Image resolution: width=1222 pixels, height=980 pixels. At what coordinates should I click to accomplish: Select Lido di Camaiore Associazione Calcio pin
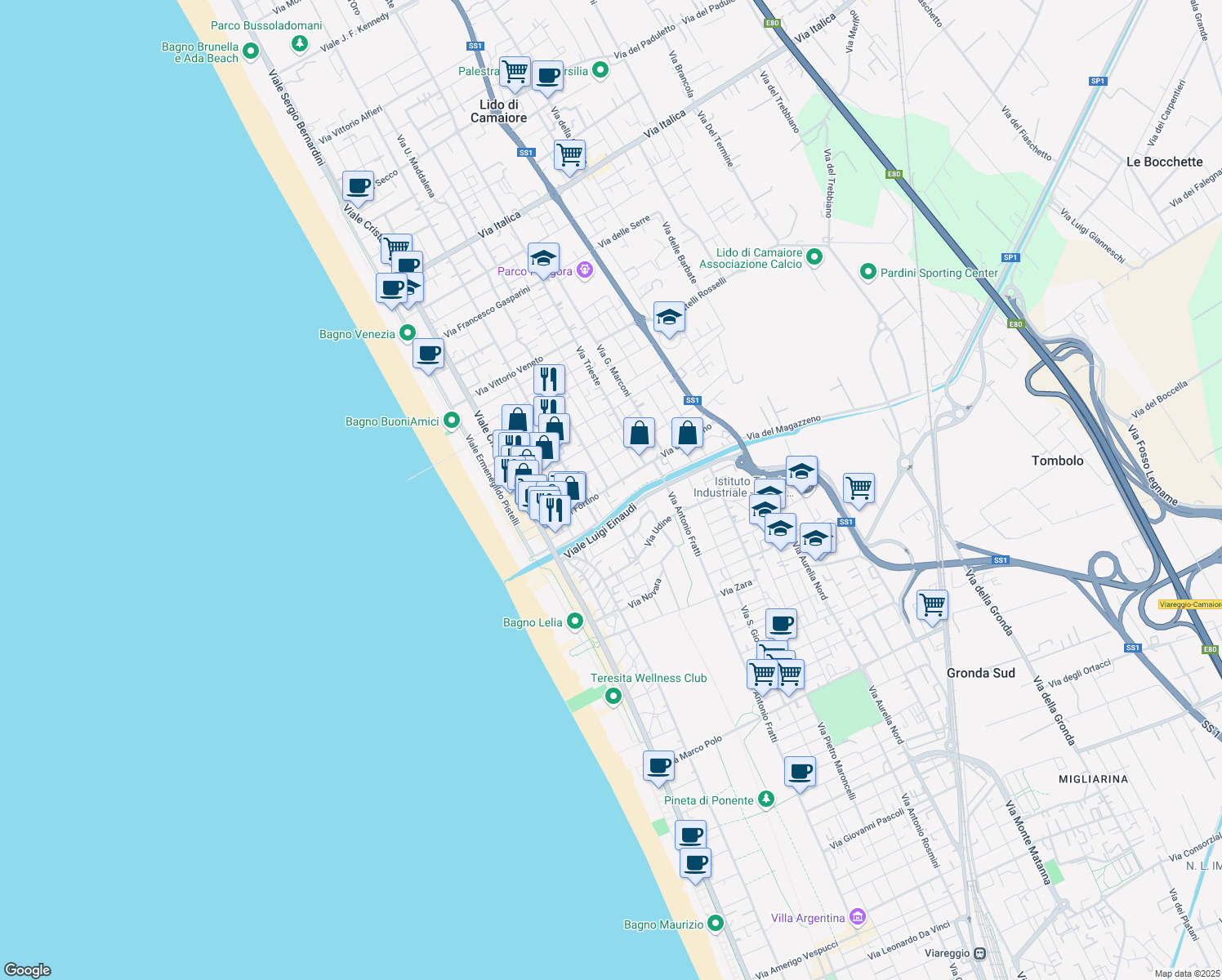click(x=814, y=258)
